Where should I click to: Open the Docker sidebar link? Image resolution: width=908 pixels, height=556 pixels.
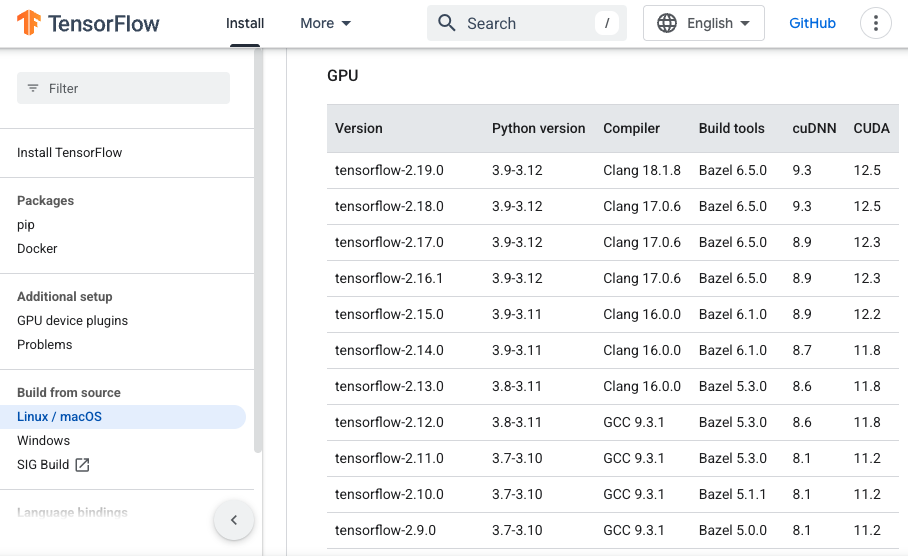coord(37,249)
